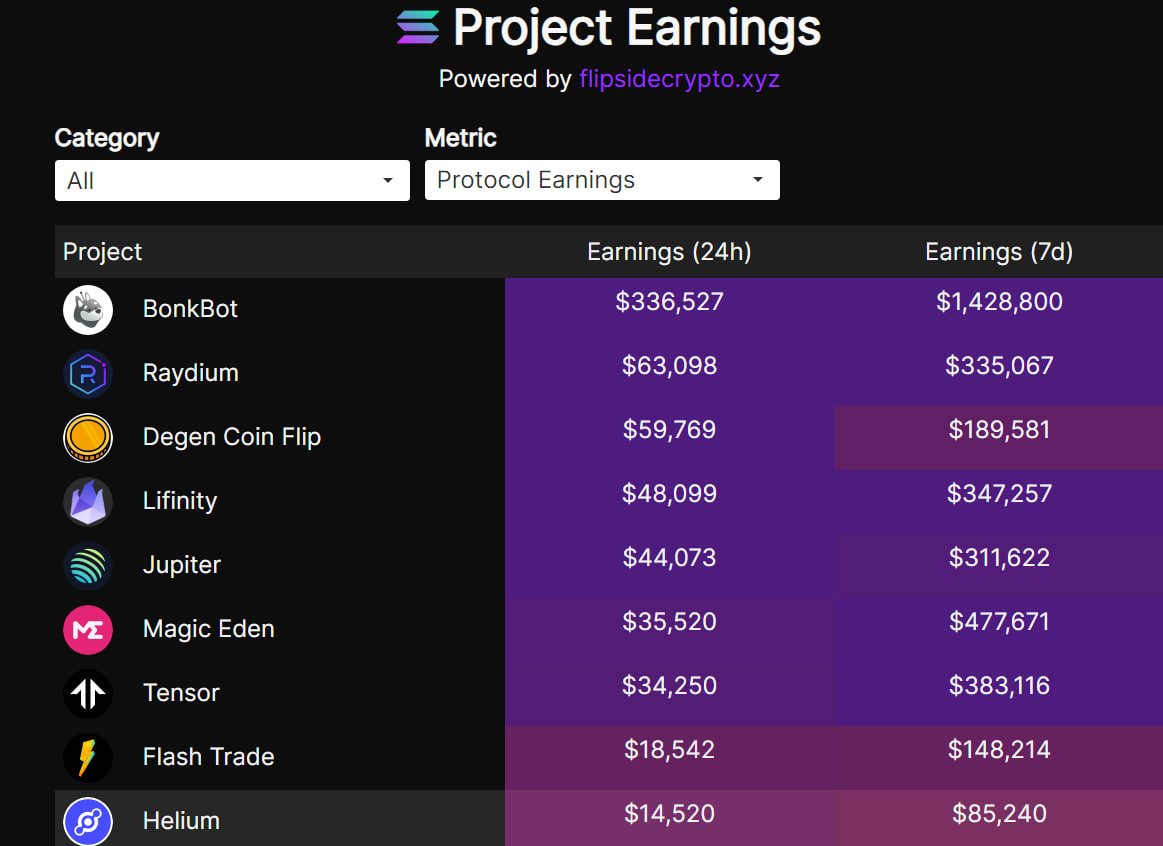Click the $63,098 Raydium 24h cell

coord(670,374)
